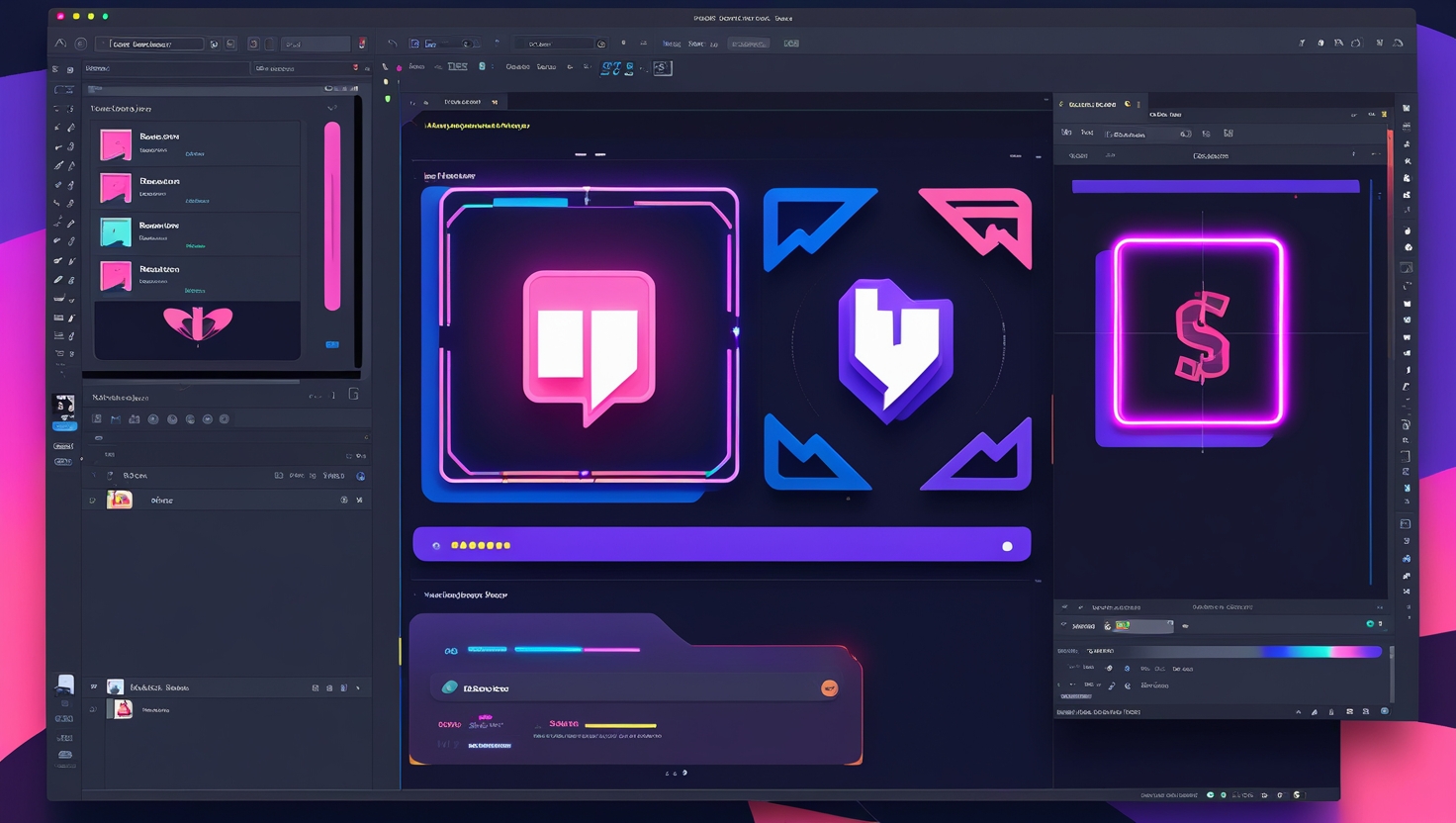
Task: Click the first text field in top toolbar
Action: (x=150, y=44)
